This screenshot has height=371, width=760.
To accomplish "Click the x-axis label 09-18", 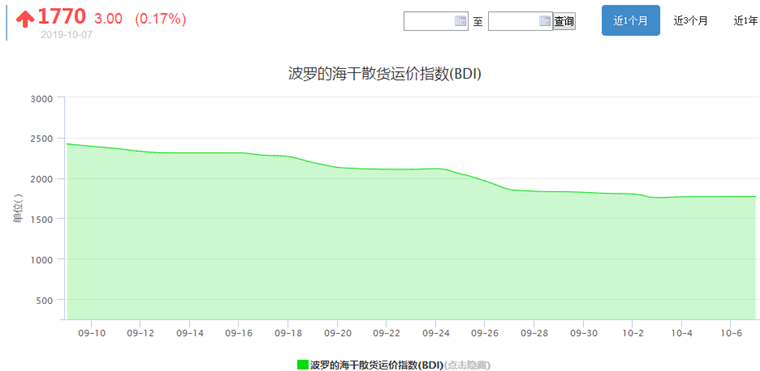I will coord(287,333).
